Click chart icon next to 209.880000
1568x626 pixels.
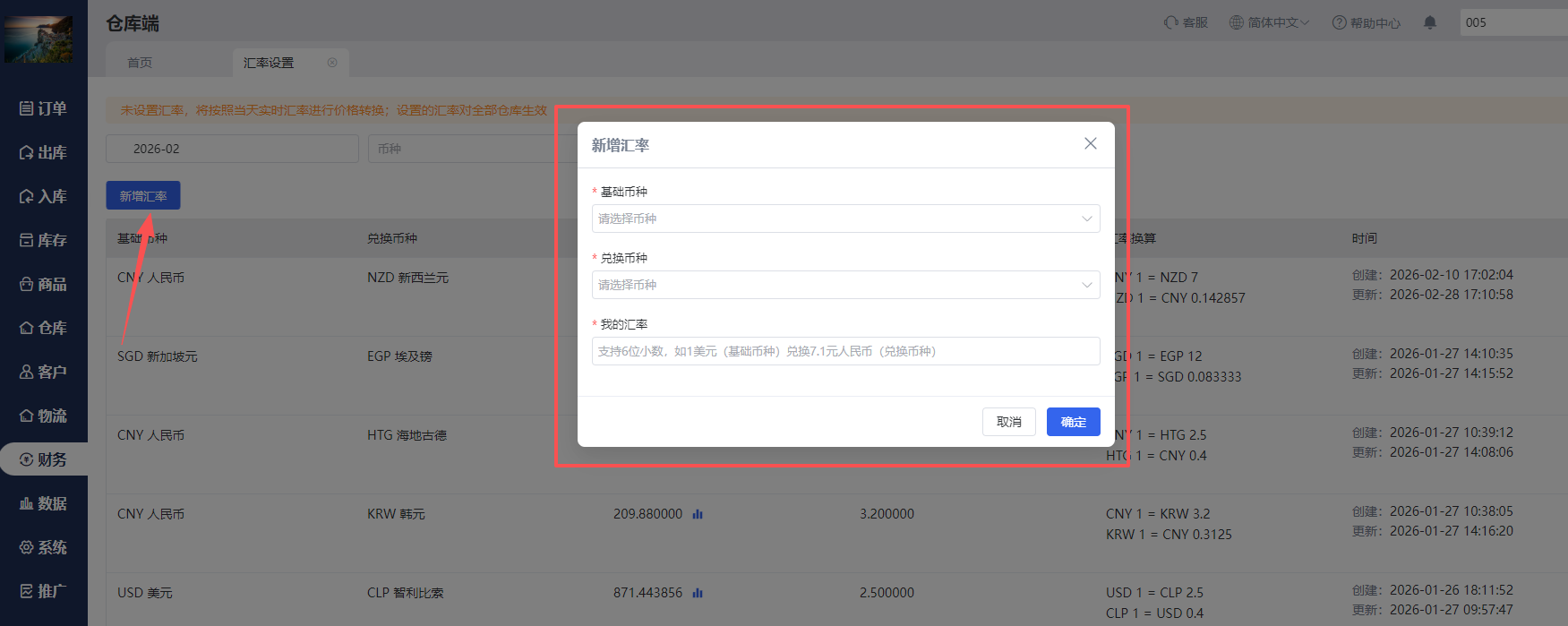(x=698, y=514)
